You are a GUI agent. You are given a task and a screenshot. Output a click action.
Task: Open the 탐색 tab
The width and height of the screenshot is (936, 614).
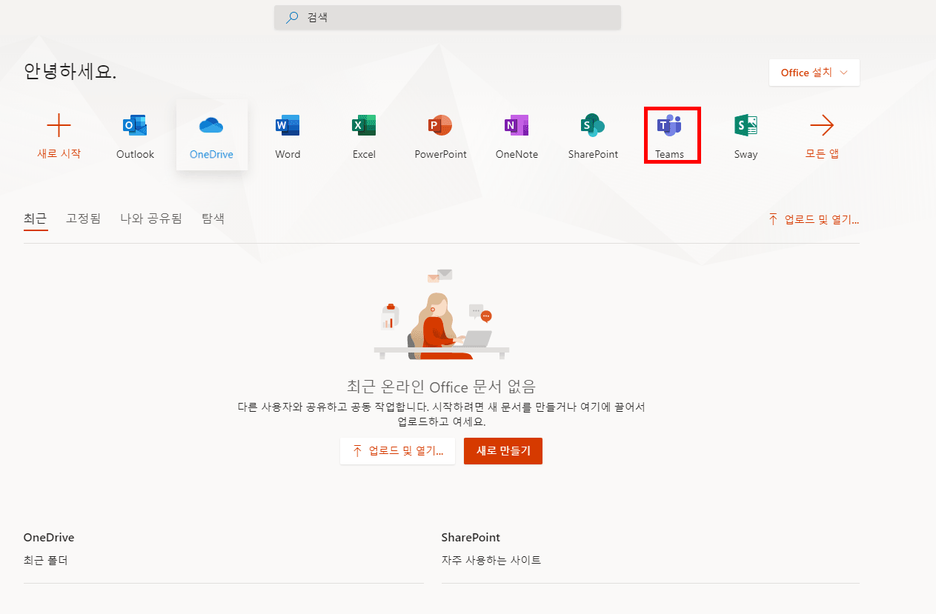(x=213, y=218)
